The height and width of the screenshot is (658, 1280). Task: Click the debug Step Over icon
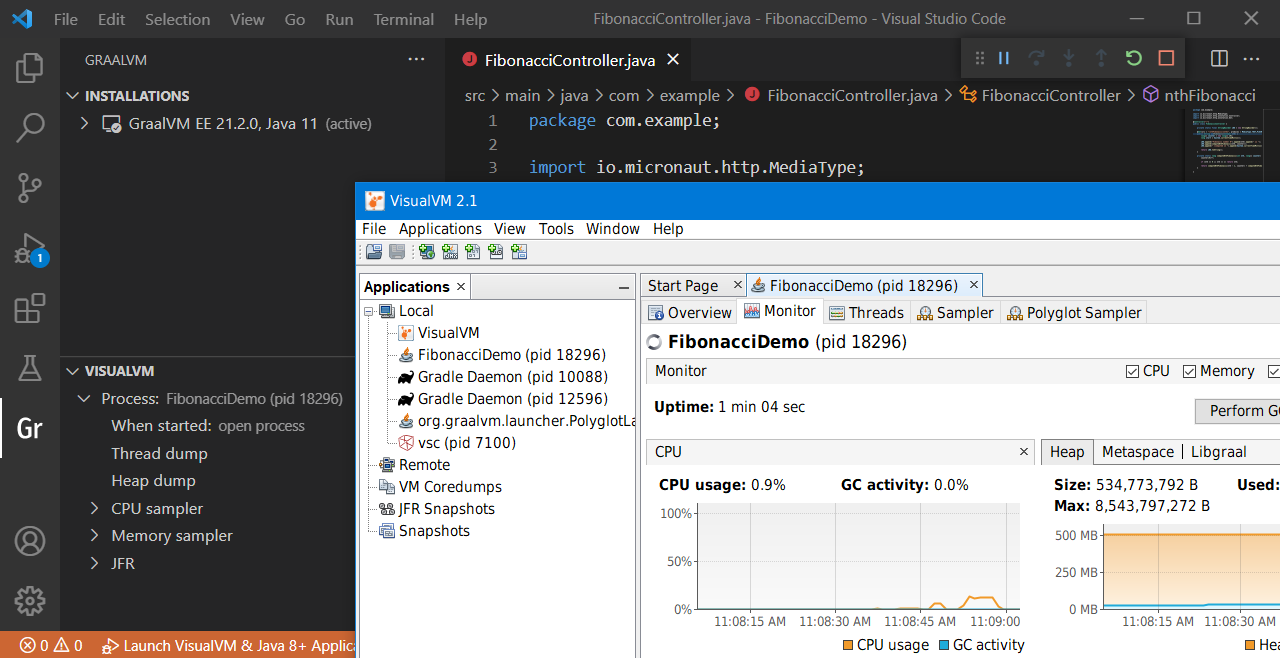coord(1036,58)
